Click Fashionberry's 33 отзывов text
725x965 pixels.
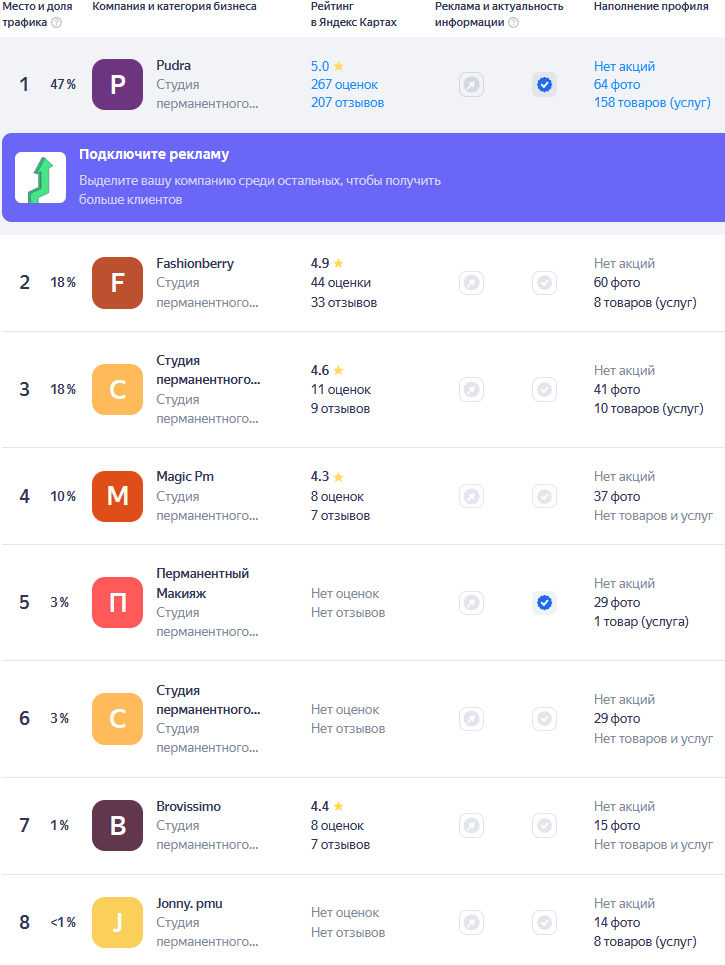343,302
